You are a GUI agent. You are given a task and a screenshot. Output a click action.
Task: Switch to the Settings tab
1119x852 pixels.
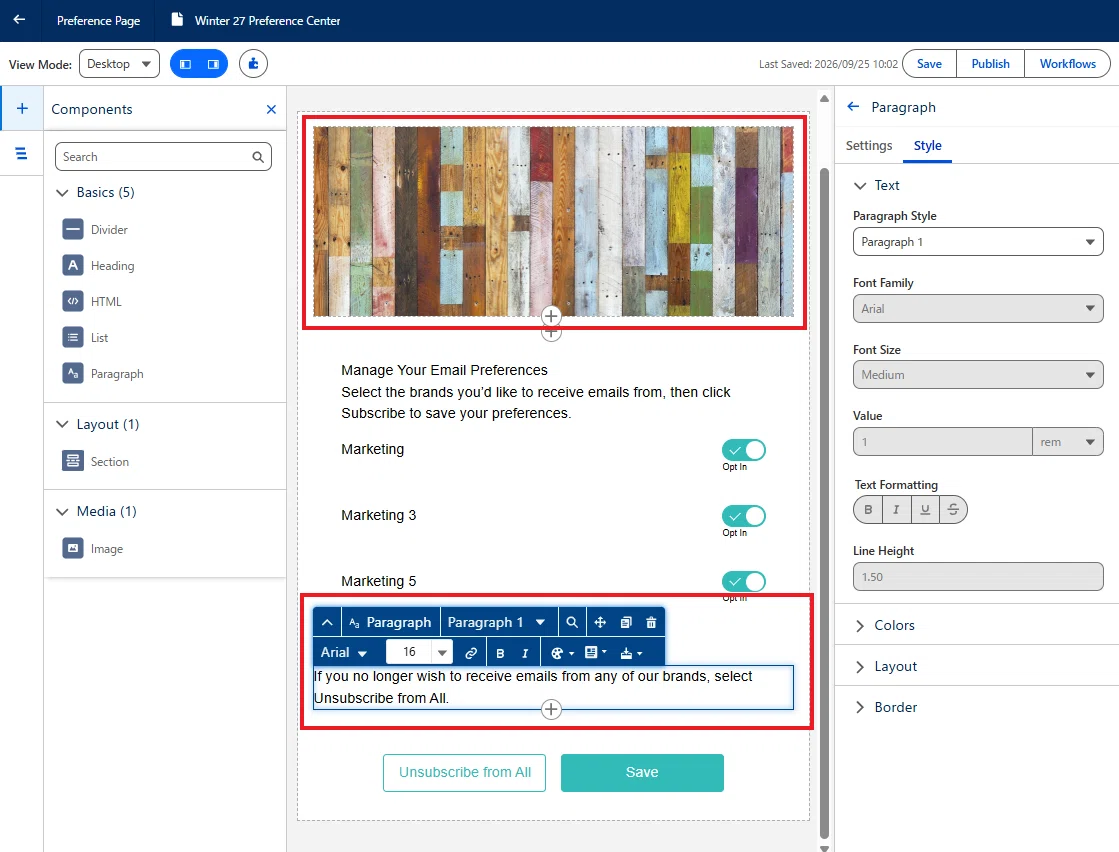coord(869,146)
